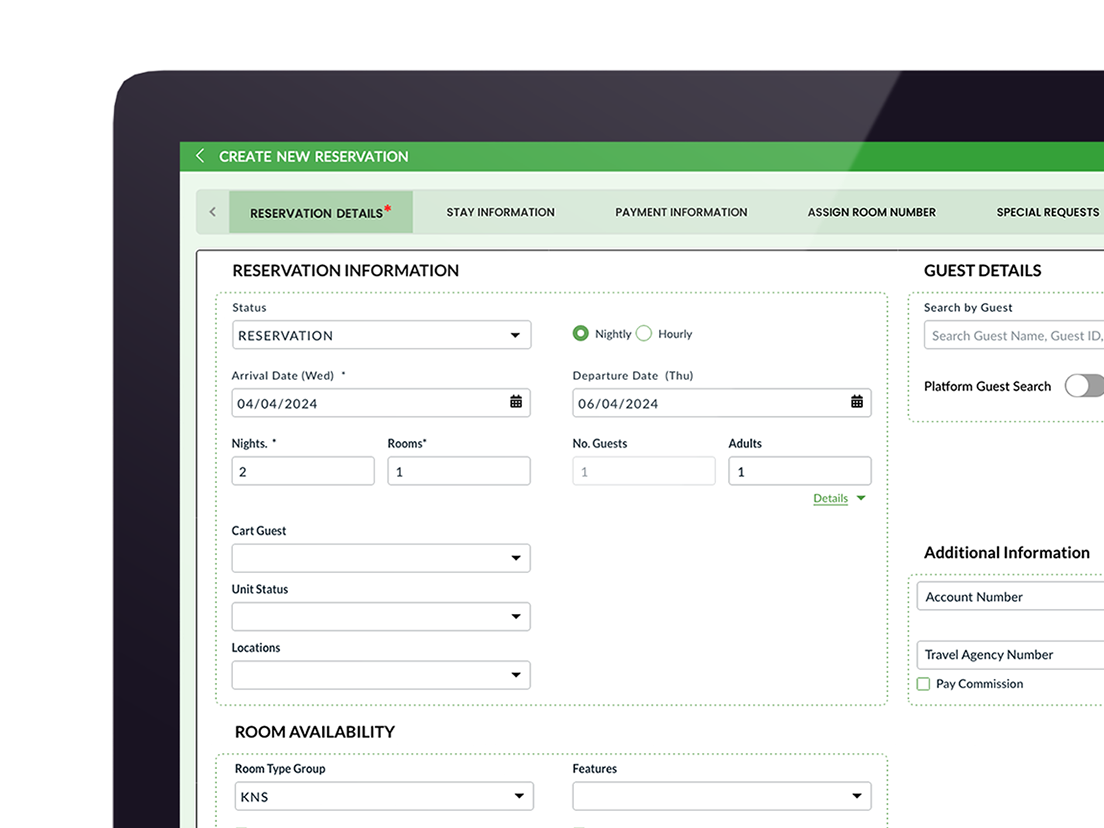The image size is (1104, 828).
Task: Toggle Platform Guest Search switch
Action: click(x=1084, y=386)
